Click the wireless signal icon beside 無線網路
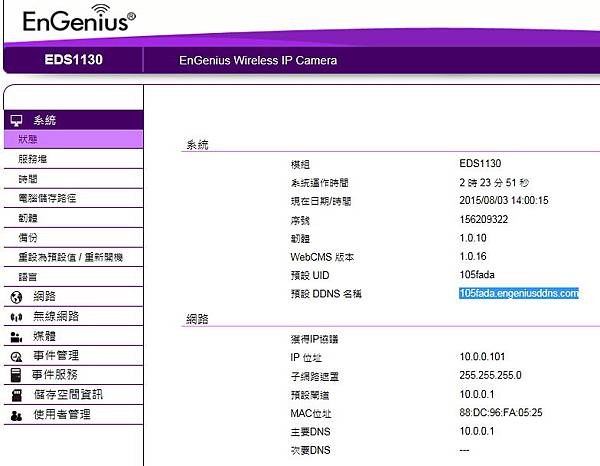This screenshot has height=466, width=600. pyautogui.click(x=16, y=317)
